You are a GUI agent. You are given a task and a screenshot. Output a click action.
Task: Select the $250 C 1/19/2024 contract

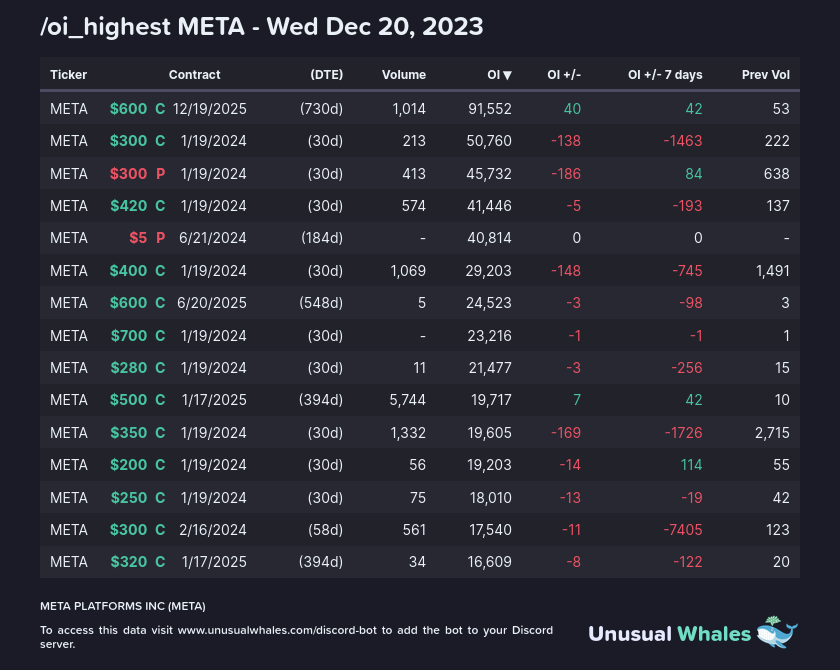pos(178,498)
